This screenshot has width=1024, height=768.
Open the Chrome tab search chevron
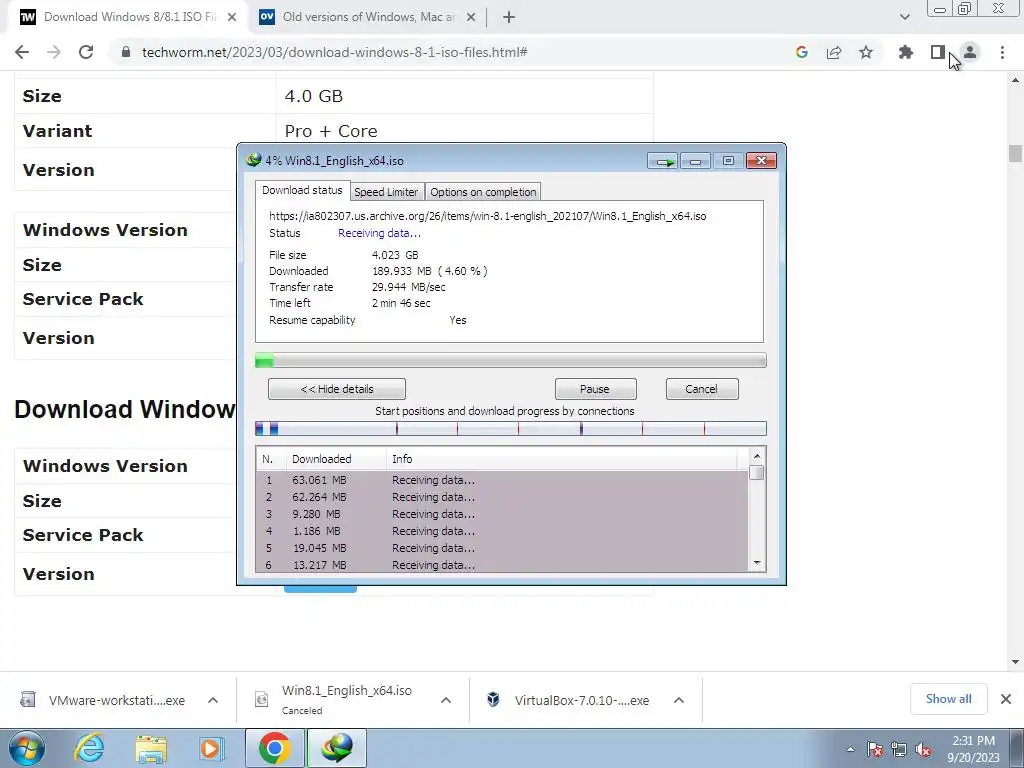(904, 17)
